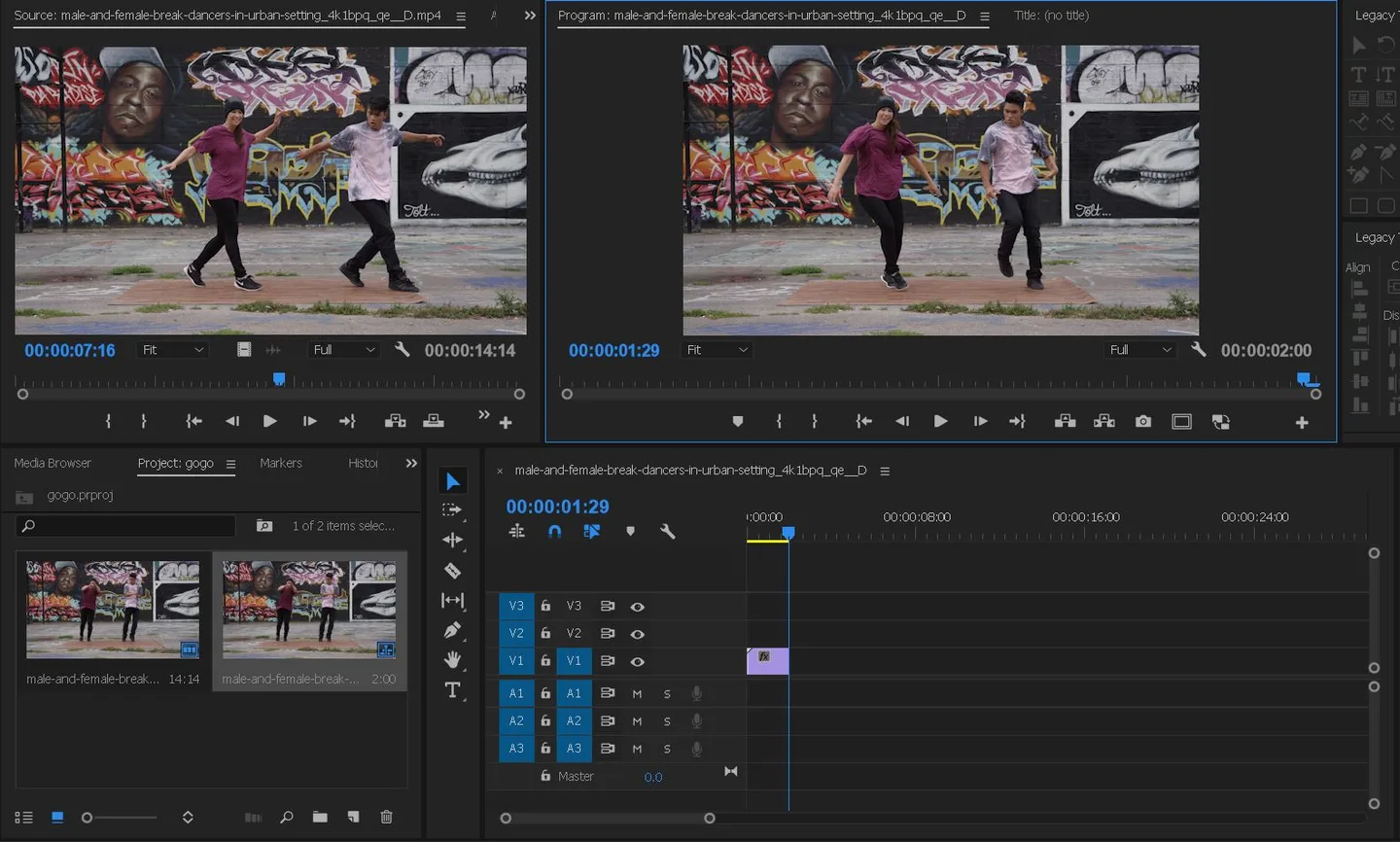Activate the Selection arrow tool
The width and height of the screenshot is (1400, 842).
pyautogui.click(x=452, y=481)
